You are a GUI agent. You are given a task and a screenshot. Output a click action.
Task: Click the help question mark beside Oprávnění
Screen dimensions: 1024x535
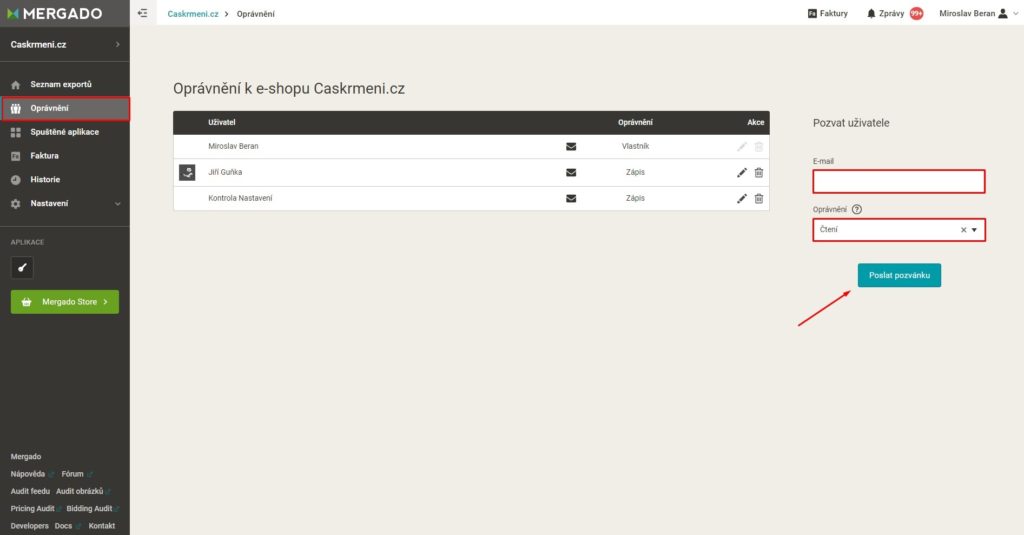857,210
